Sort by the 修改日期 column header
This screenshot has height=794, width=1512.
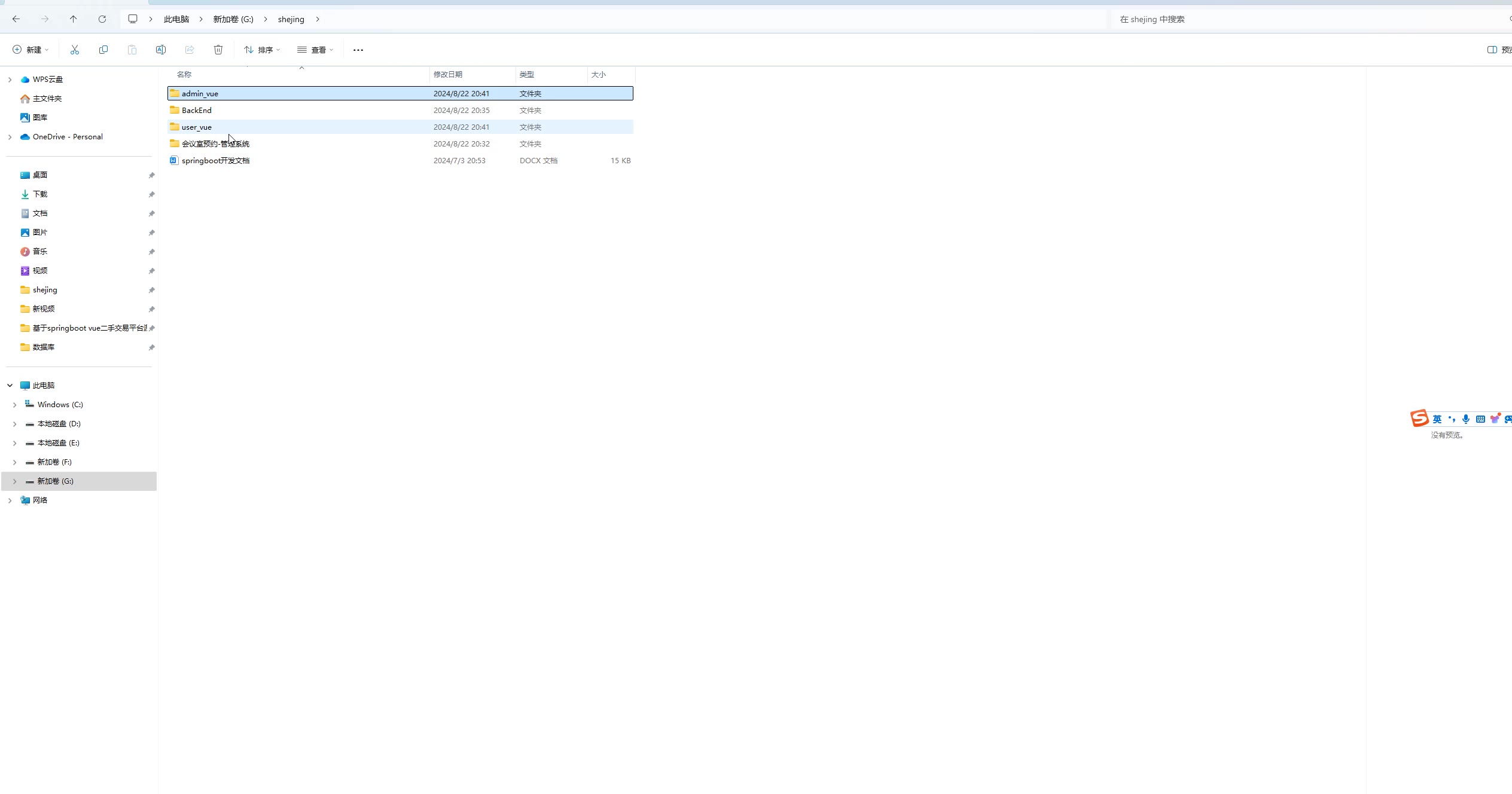[447, 74]
